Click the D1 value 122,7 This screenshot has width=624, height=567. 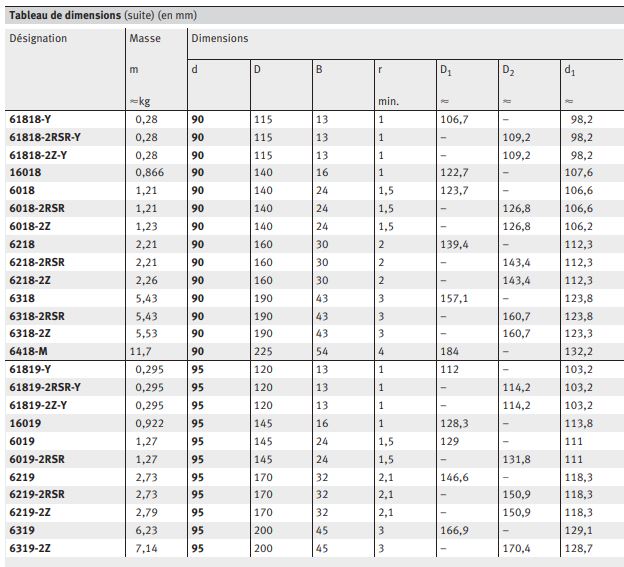tap(454, 173)
